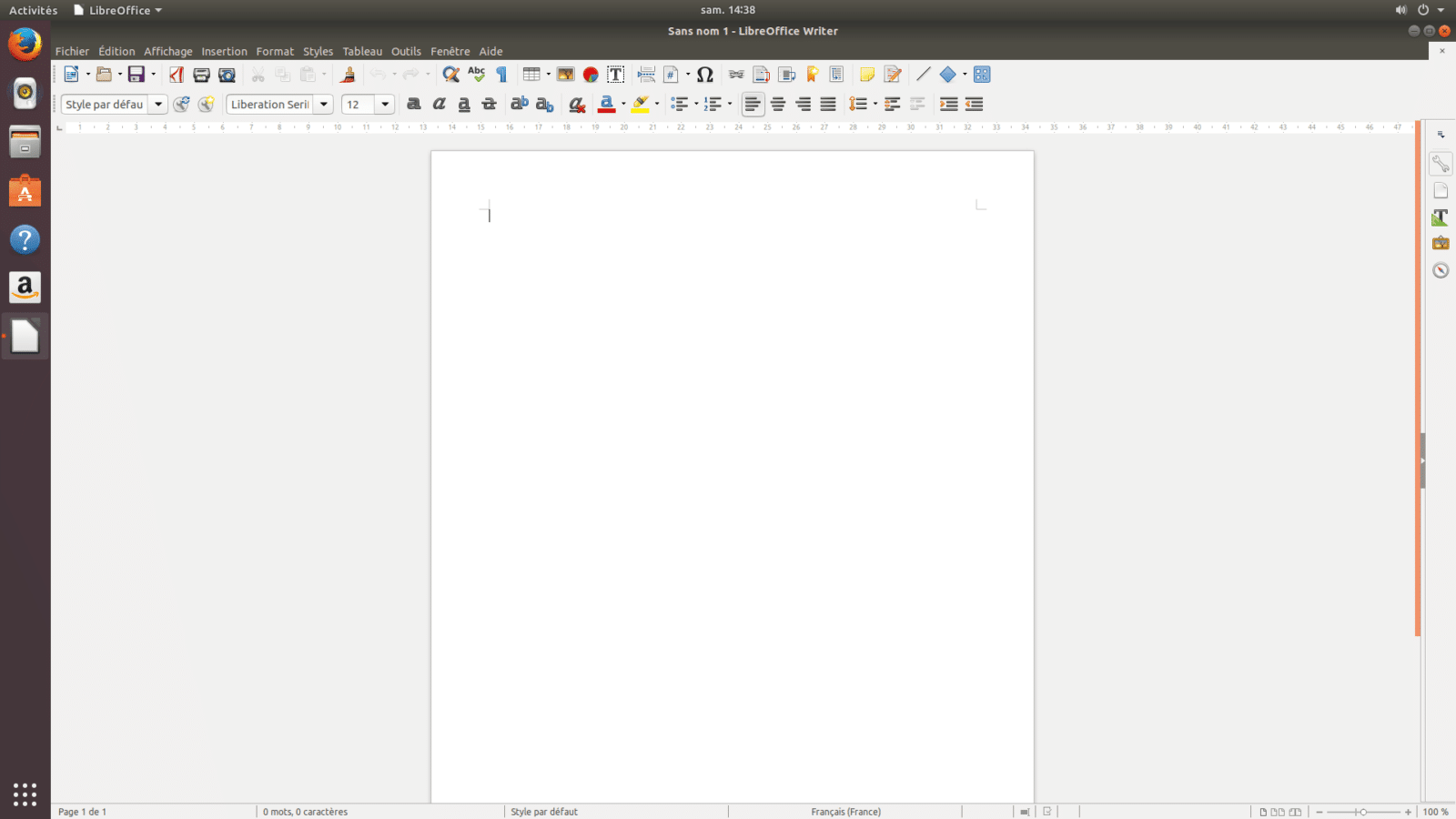Image resolution: width=1456 pixels, height=819 pixels.
Task: Open the Navigator from the sidebar compass icon
Action: (x=1441, y=270)
